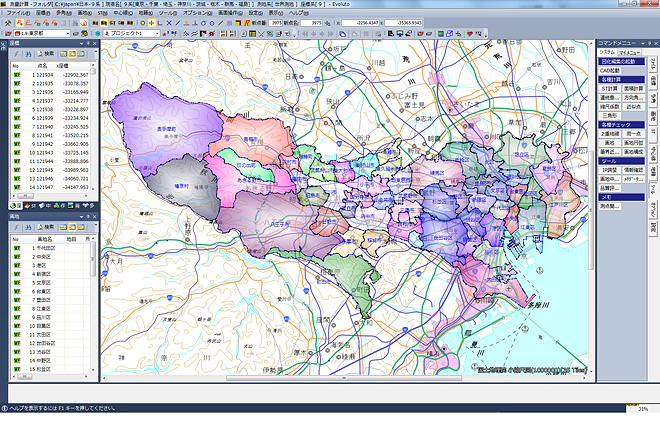Open the 東京都 prefecture dropdown
This screenshot has height=428, width=660.
pyautogui.click(x=68, y=33)
